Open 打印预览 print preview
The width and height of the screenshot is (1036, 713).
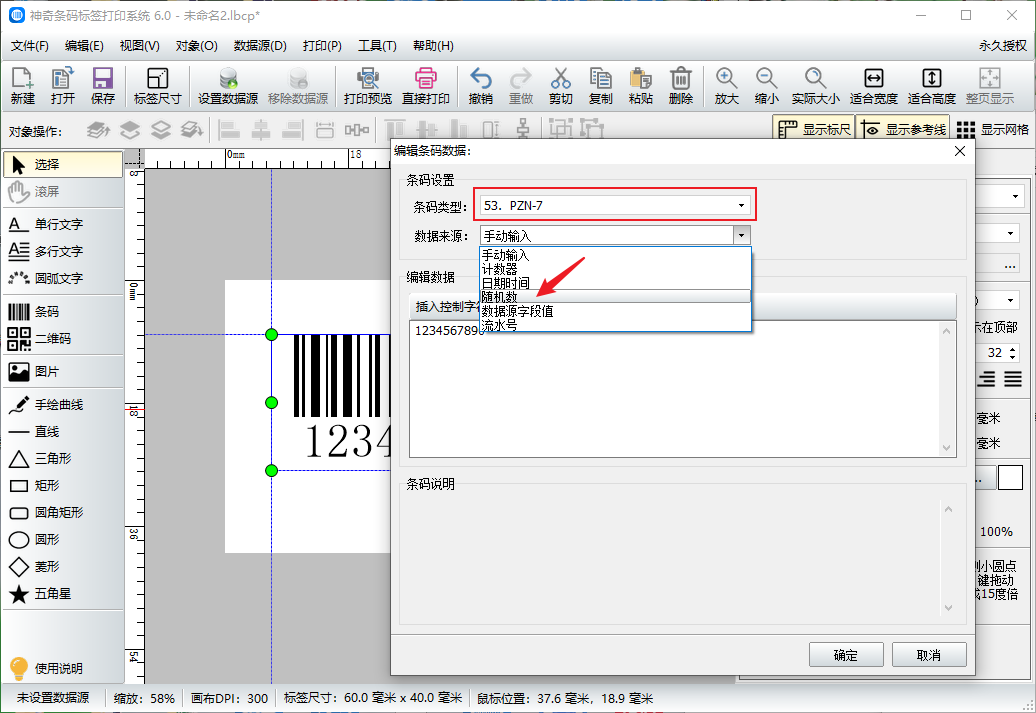click(367, 86)
